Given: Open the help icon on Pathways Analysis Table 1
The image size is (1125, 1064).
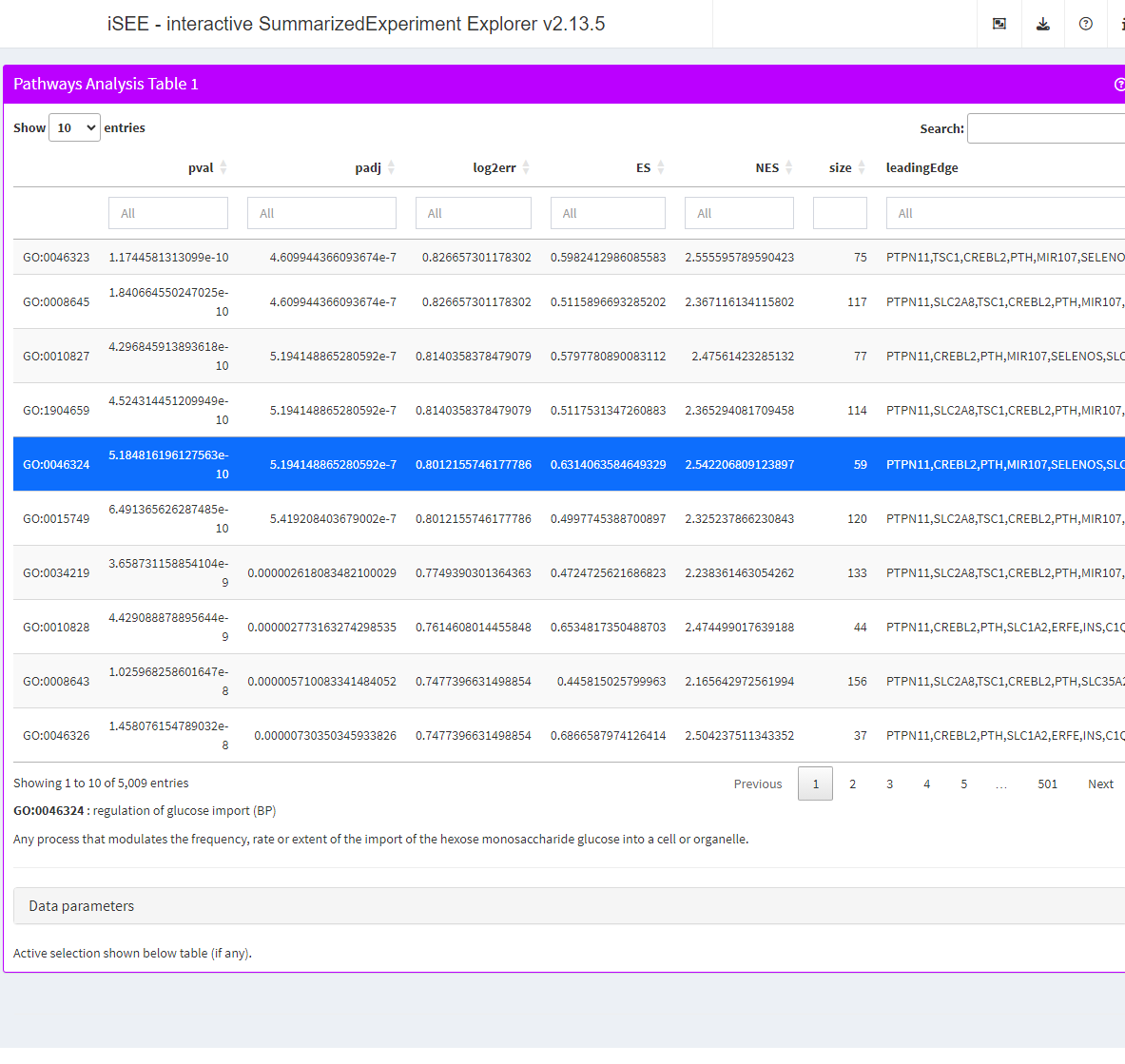Looking at the screenshot, I should coord(1119,84).
